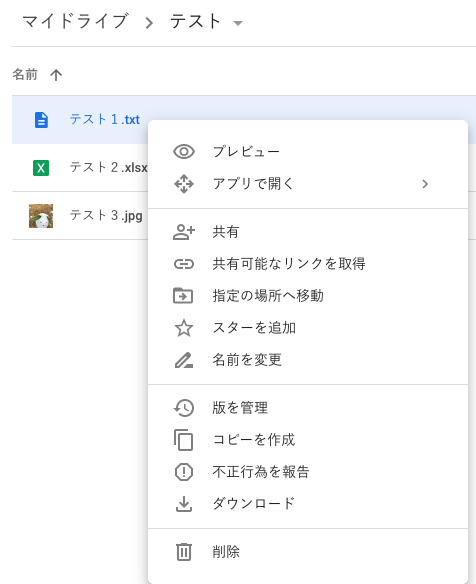Open the テスト folder dropdown arrow
This screenshot has height=584, width=476.
click(x=238, y=23)
